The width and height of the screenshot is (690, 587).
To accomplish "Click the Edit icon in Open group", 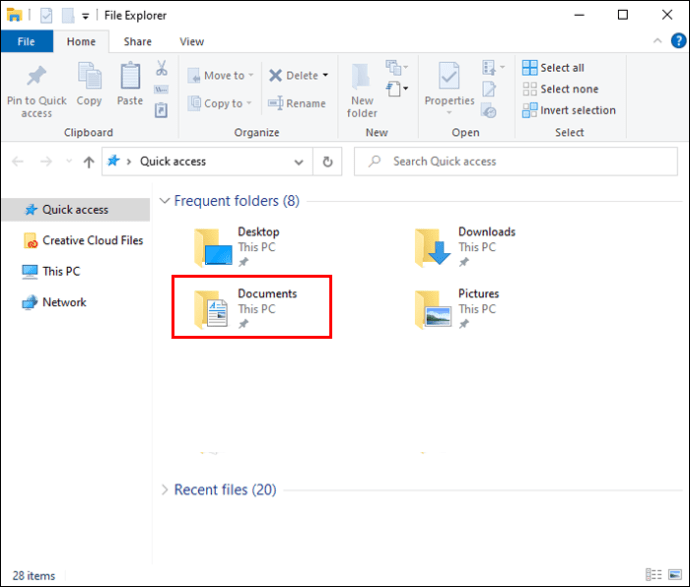I will point(489,89).
